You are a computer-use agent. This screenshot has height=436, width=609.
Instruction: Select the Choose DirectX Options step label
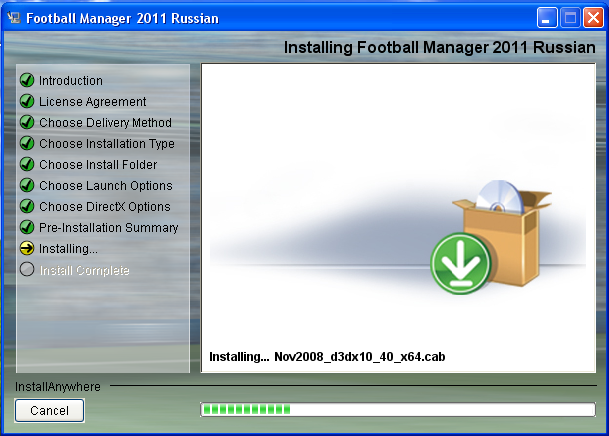click(105, 207)
